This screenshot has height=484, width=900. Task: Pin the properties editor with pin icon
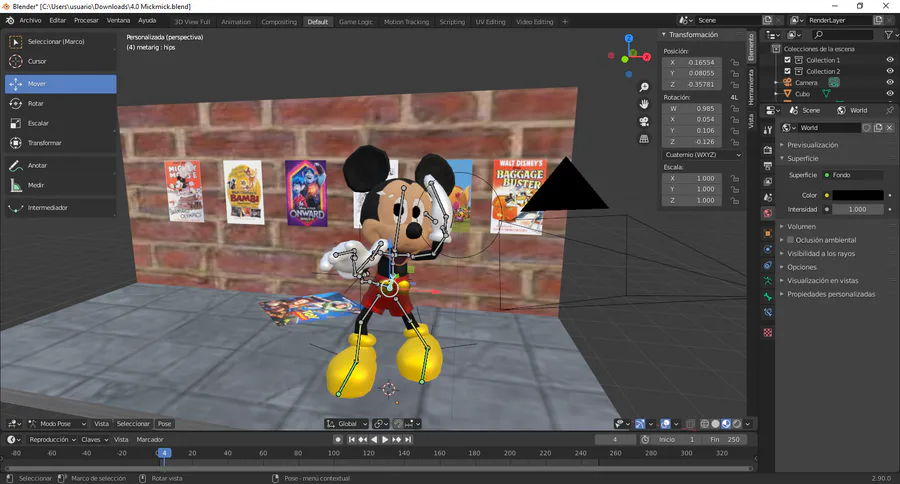click(x=890, y=110)
